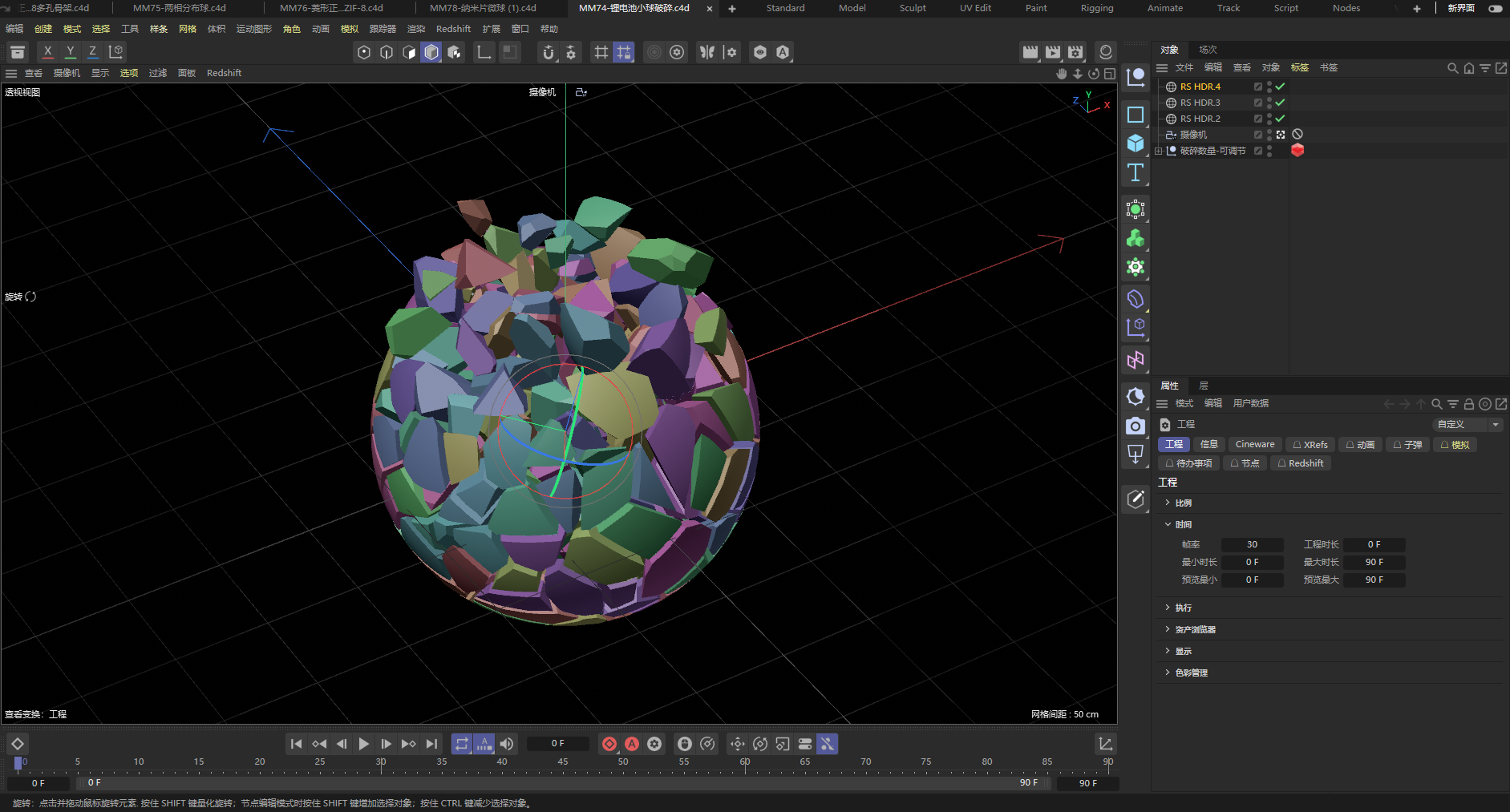Select the Cineware project tab button
Image resolution: width=1510 pixels, height=812 pixels.
tap(1255, 444)
